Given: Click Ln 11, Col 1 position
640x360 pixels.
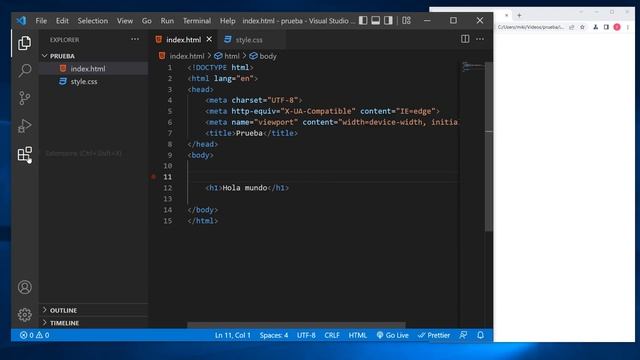Looking at the screenshot, I should (233, 335).
